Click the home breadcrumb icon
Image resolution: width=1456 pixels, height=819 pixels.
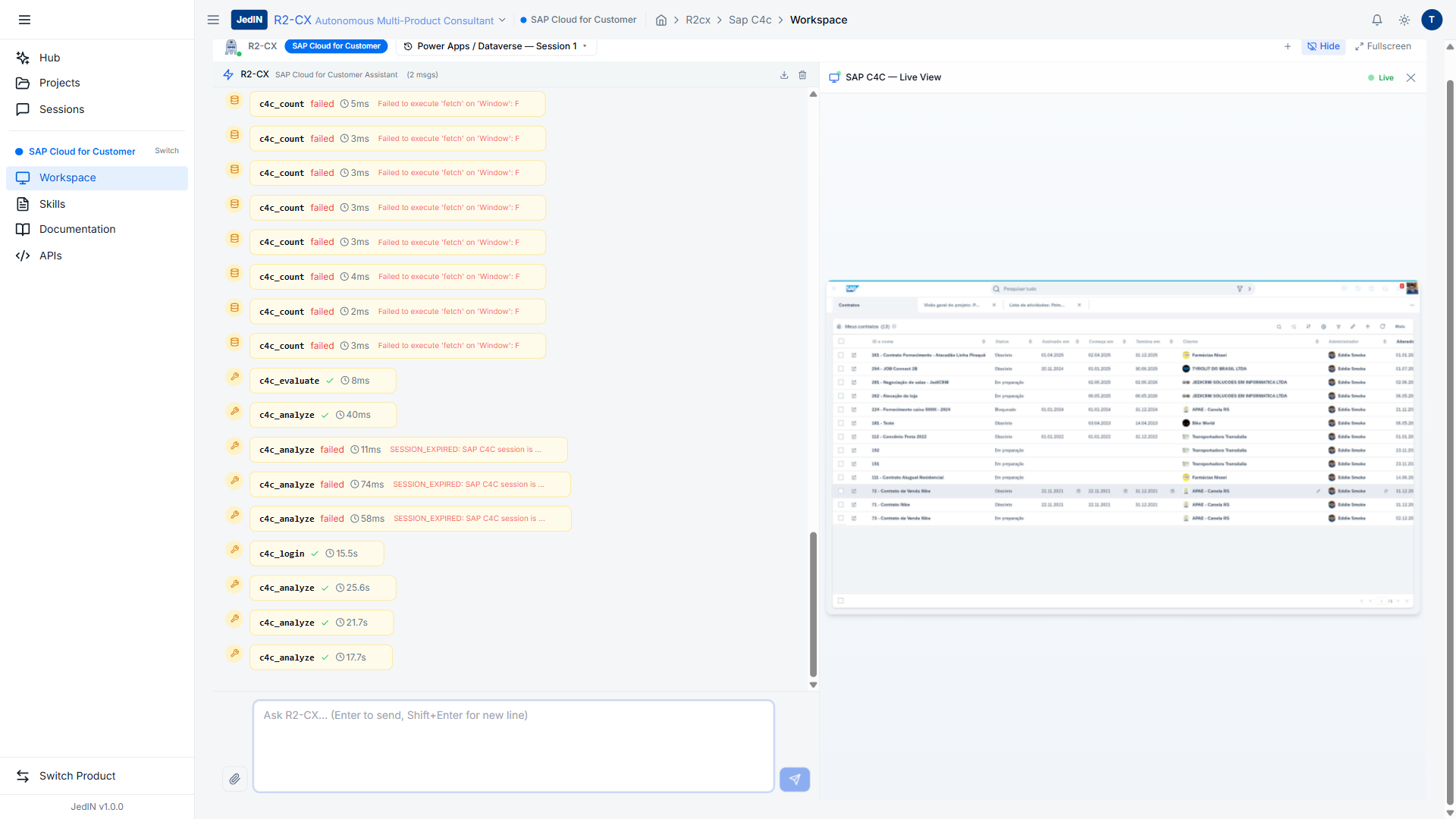661,20
